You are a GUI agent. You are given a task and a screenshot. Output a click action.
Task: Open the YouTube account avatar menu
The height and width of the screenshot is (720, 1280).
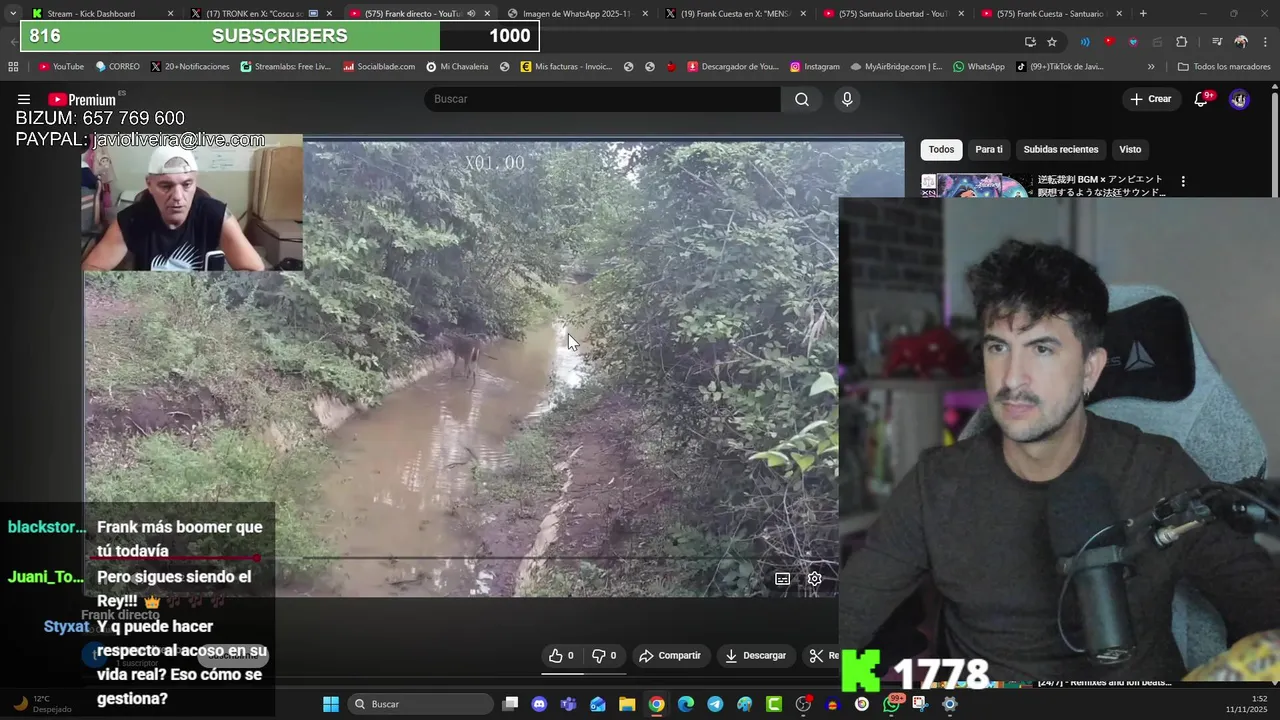(1239, 99)
